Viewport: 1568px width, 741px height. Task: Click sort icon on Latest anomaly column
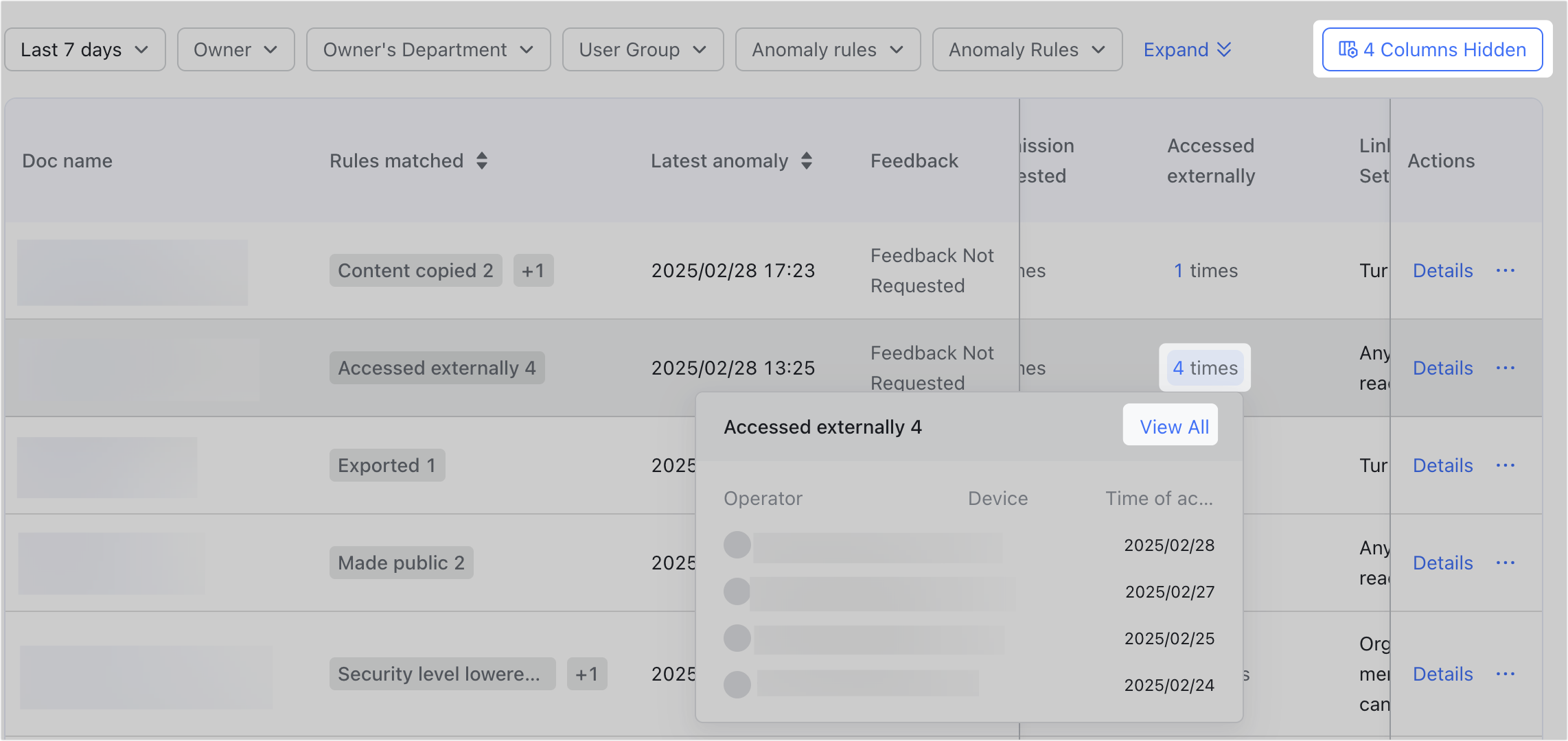point(807,161)
